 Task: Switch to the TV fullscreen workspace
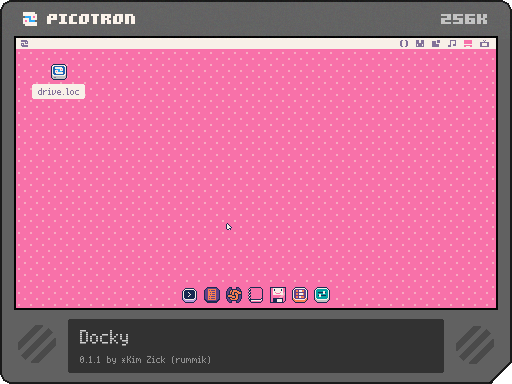[484, 43]
